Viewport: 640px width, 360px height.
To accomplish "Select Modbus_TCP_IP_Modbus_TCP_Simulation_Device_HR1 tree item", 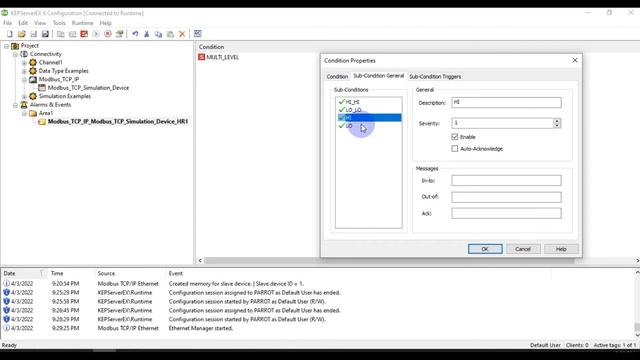I will point(118,122).
